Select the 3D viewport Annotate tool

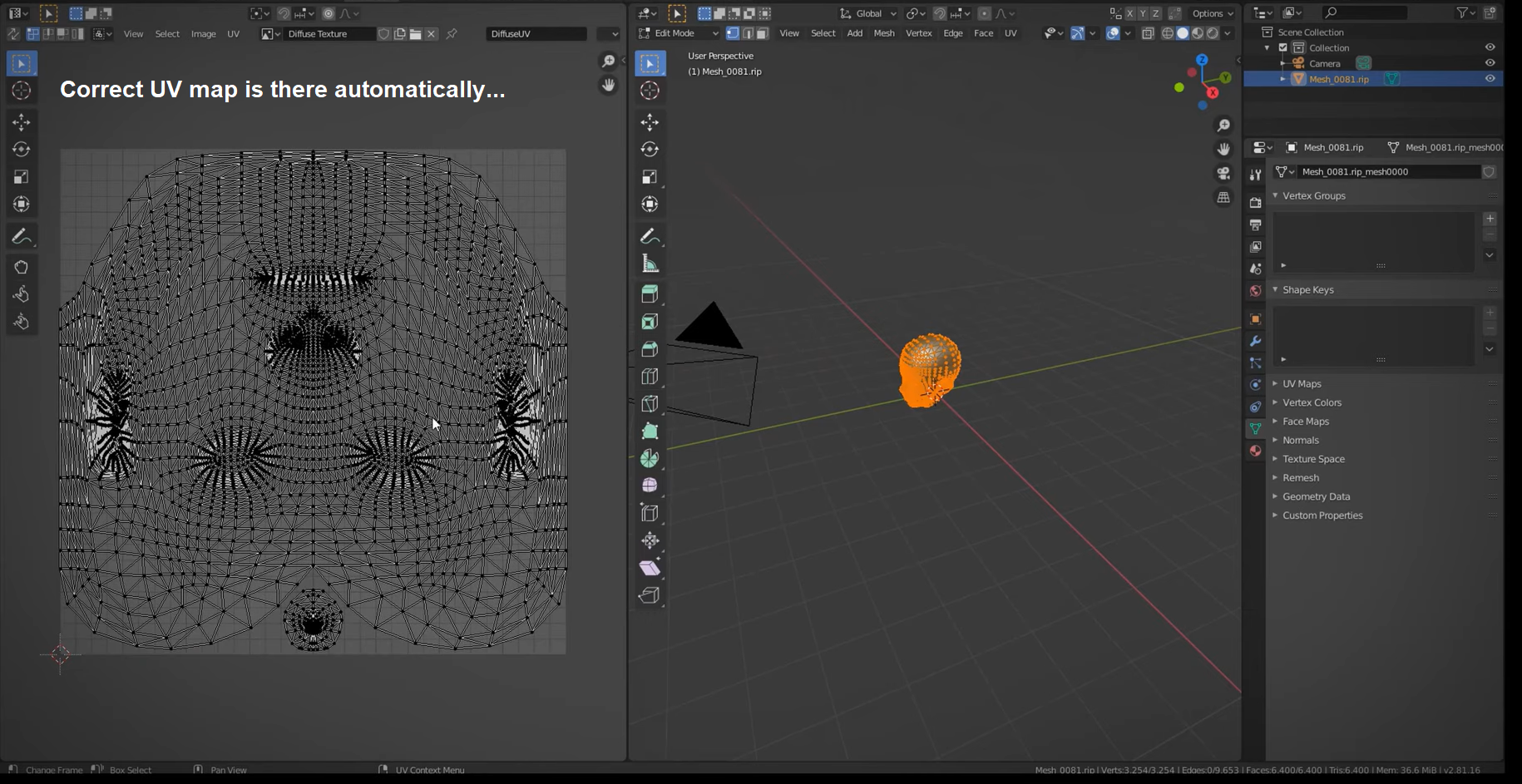[650, 237]
